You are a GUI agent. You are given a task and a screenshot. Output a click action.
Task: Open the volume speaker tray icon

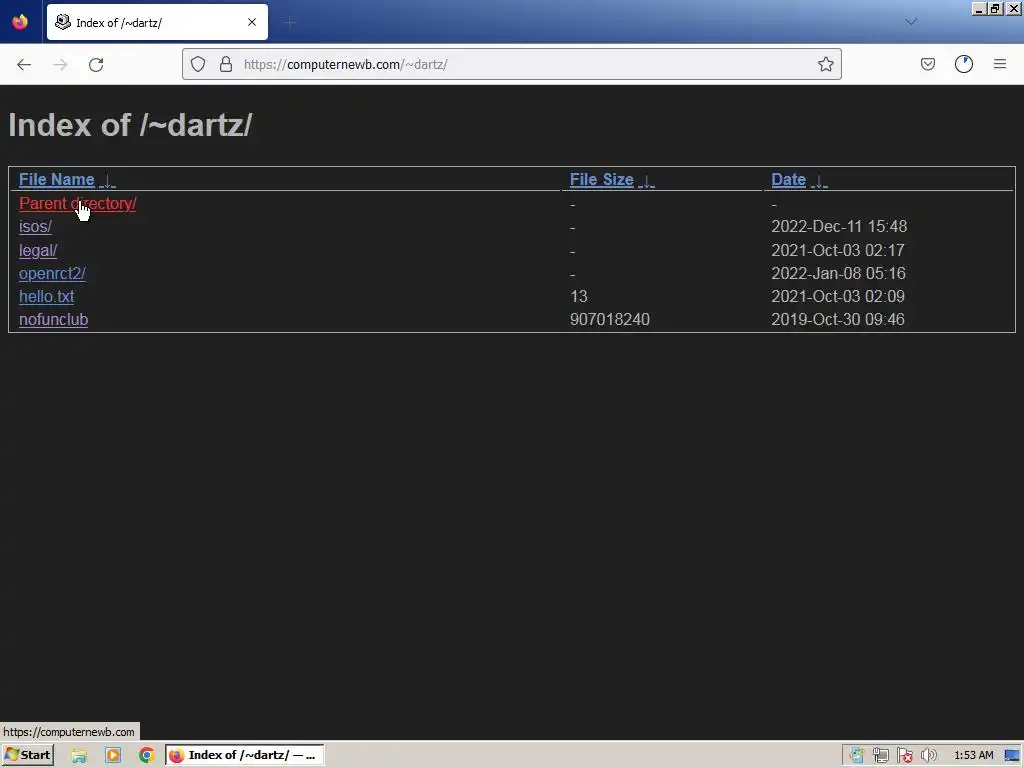[x=928, y=756]
